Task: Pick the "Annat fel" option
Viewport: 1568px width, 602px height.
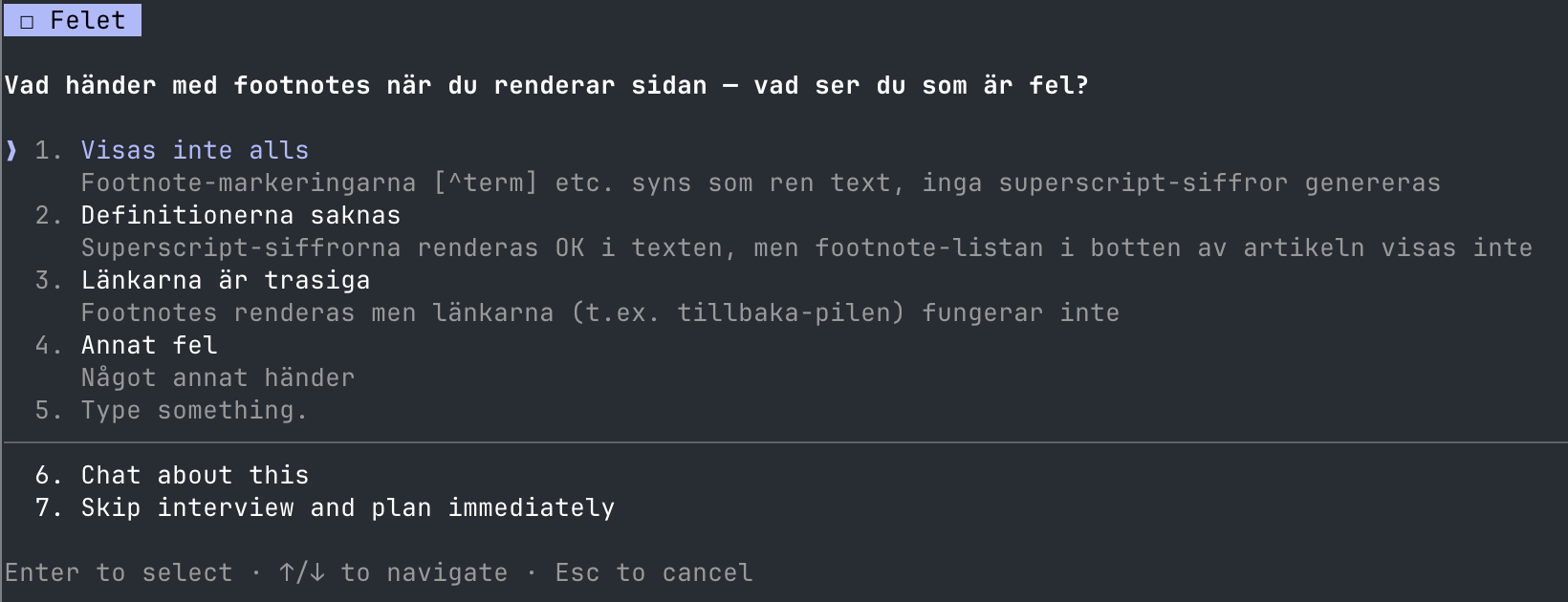Action: point(148,344)
